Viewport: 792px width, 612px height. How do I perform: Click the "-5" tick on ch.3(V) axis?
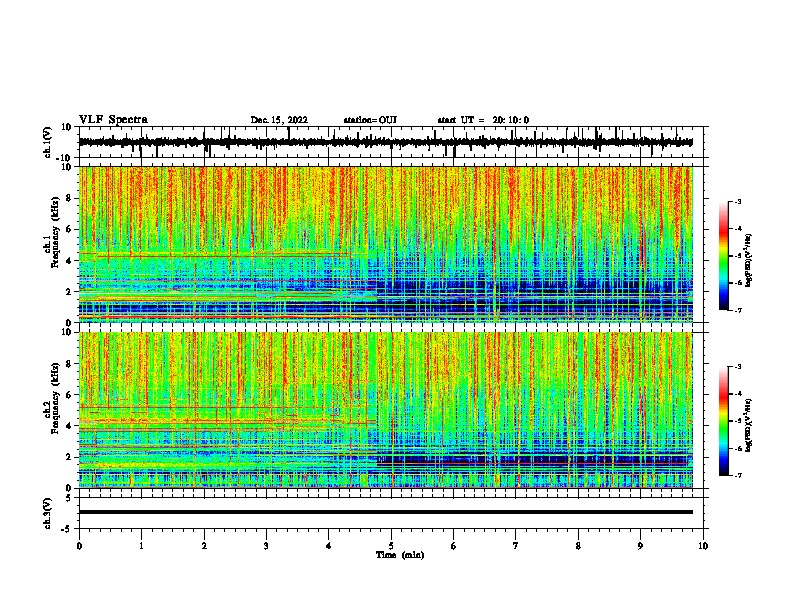click(x=68, y=529)
